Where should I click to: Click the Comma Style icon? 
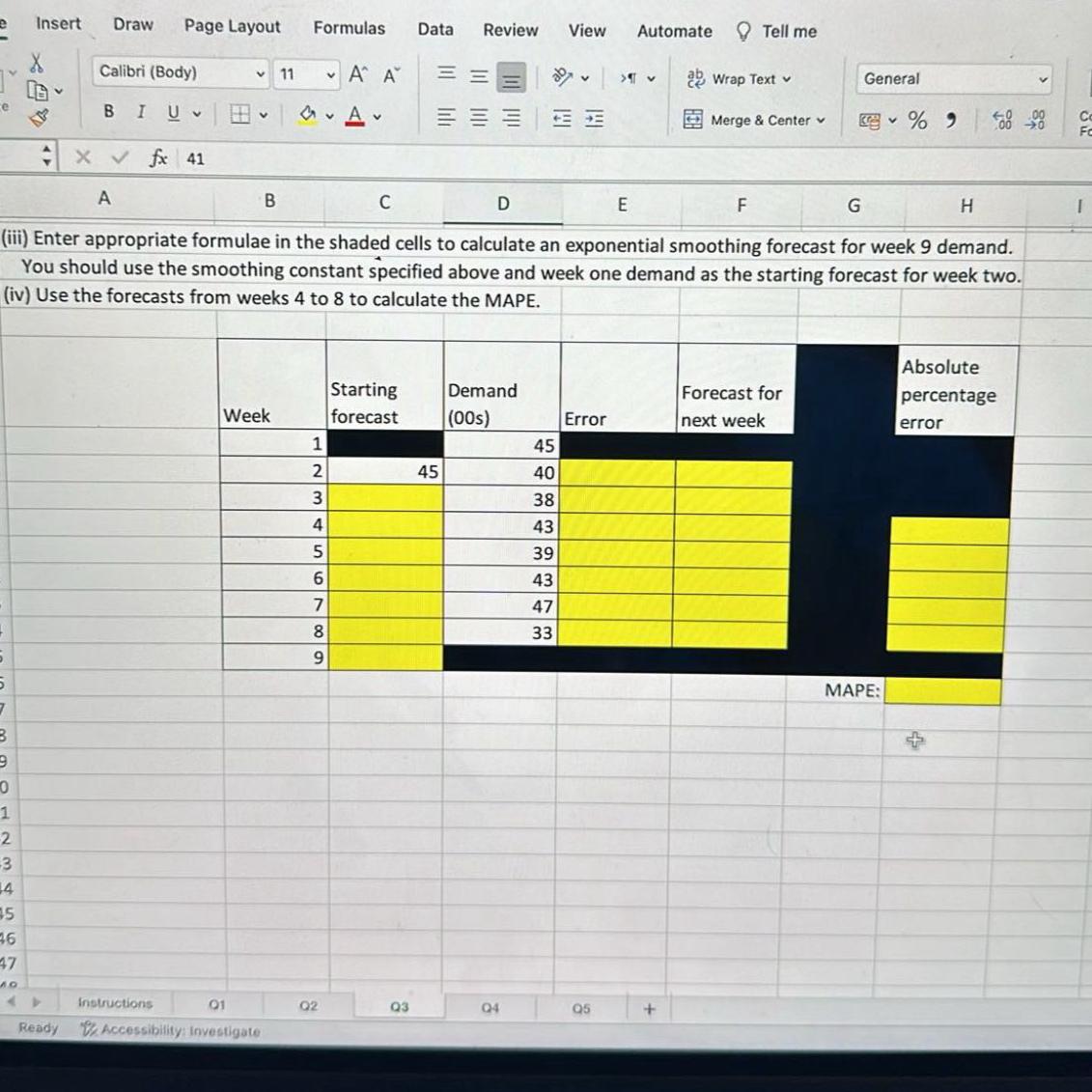[952, 119]
